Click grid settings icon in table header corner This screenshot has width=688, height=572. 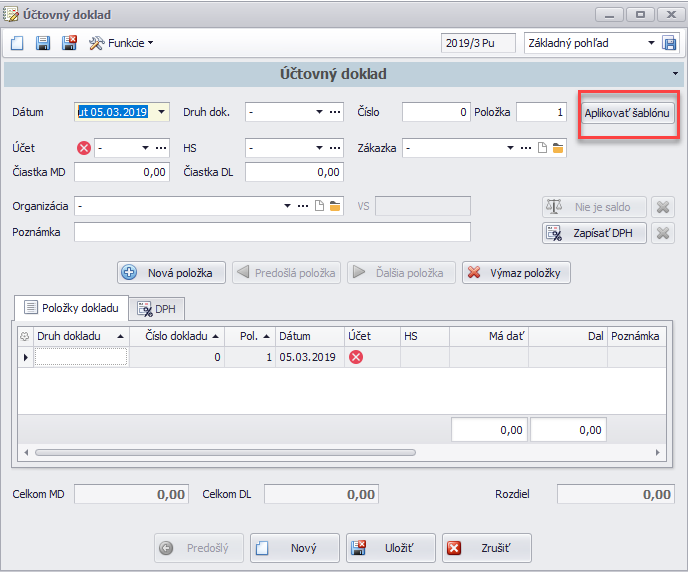pyautogui.click(x=25, y=337)
